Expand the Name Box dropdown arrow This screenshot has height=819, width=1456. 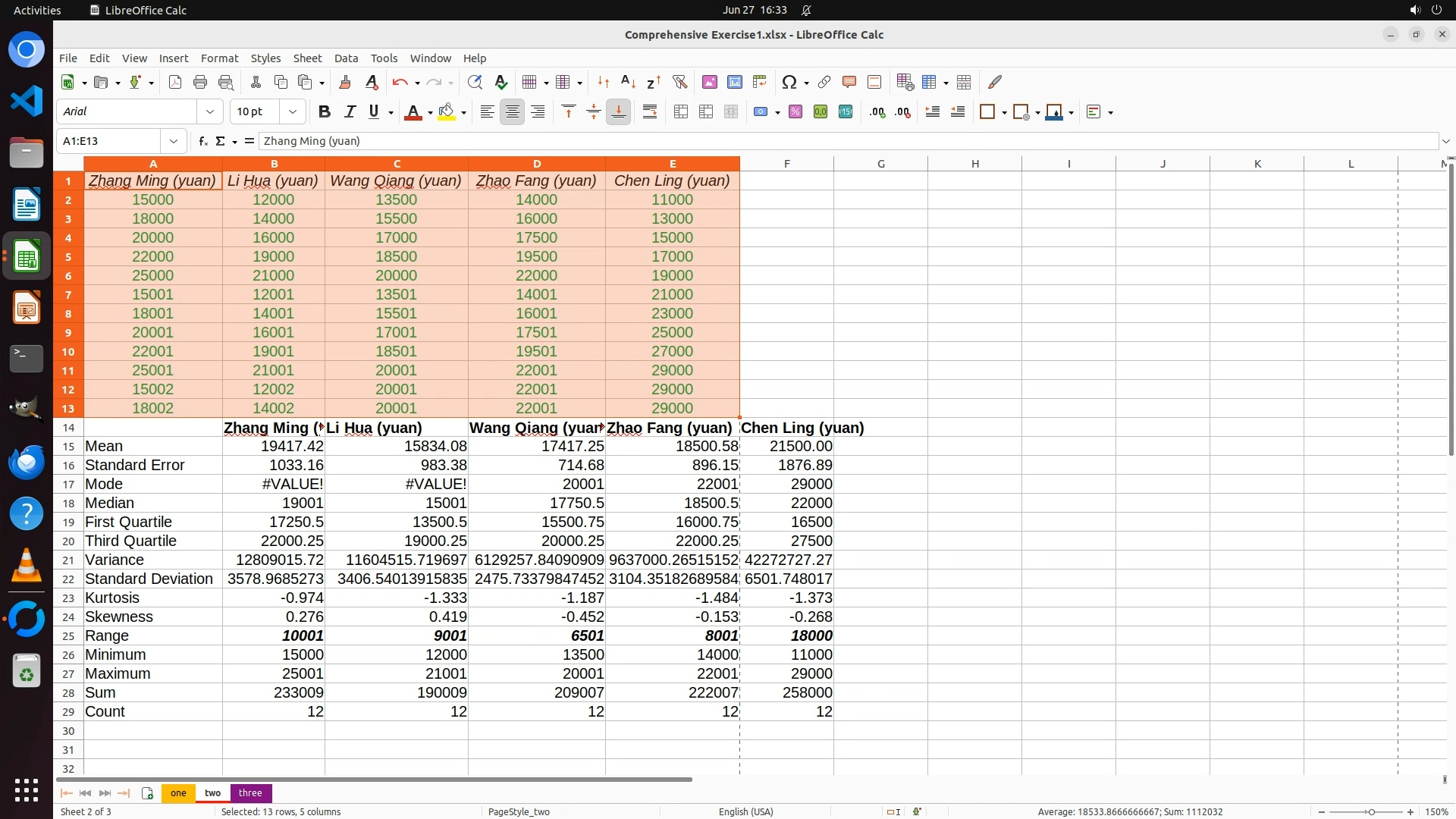click(x=174, y=141)
